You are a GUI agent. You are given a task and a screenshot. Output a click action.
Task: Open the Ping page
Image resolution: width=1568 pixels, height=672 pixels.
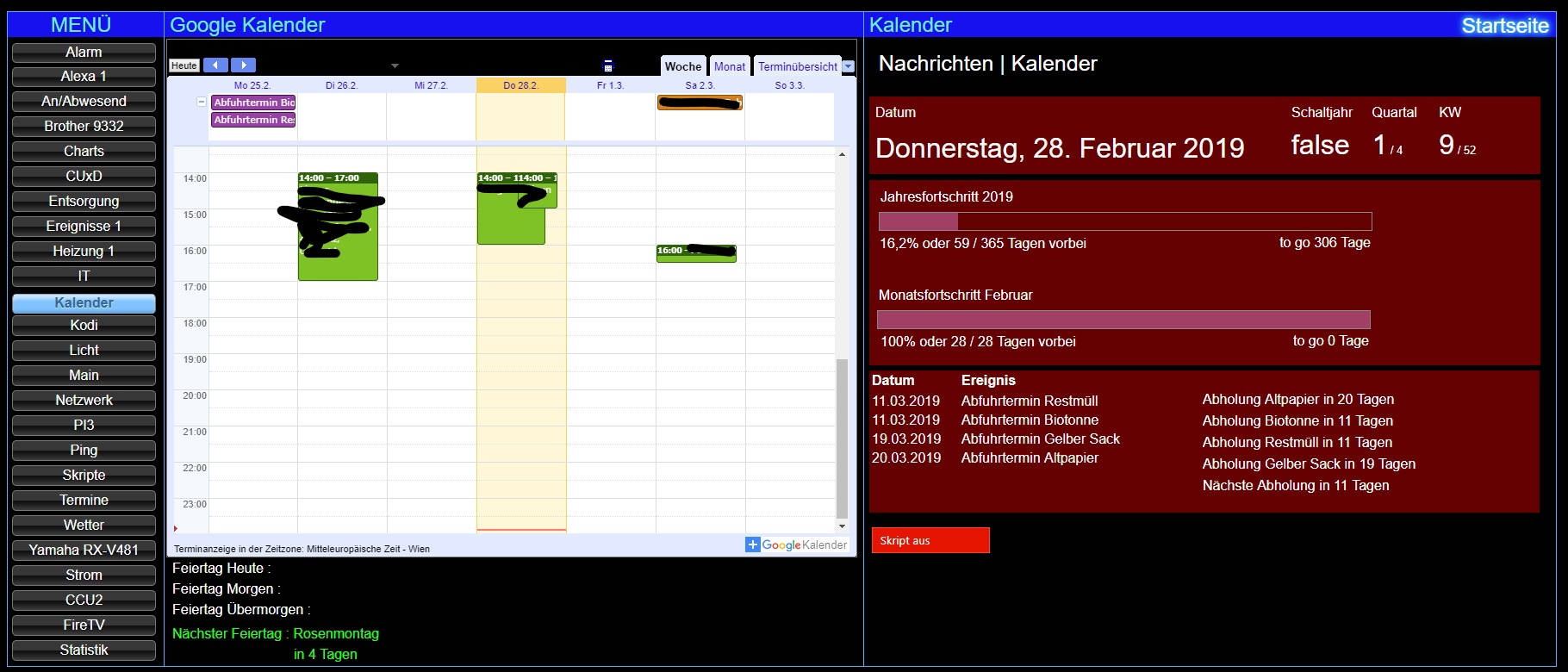[x=84, y=451]
